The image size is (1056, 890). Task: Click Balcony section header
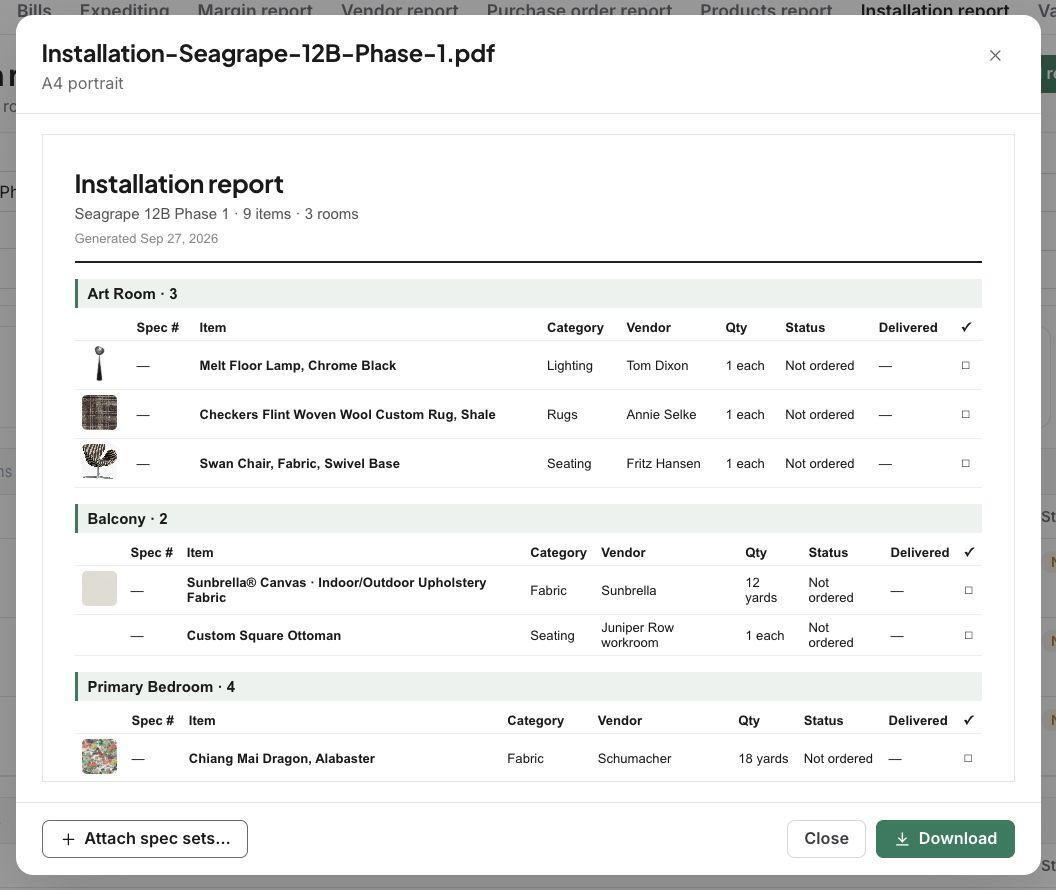click(x=528, y=518)
